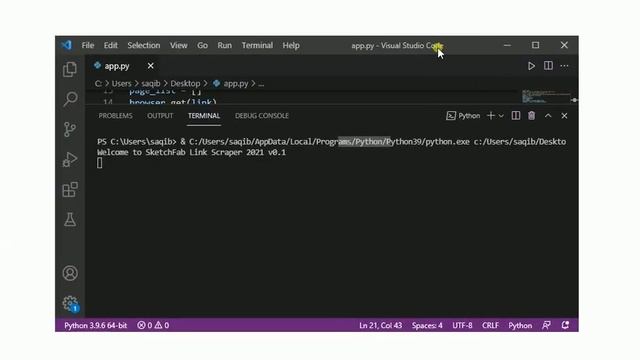
Task: Open the Run menu
Action: point(224,45)
